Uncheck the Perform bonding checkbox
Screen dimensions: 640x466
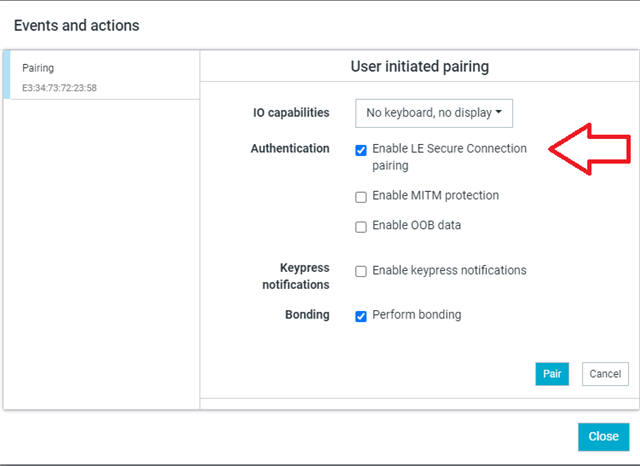(361, 316)
